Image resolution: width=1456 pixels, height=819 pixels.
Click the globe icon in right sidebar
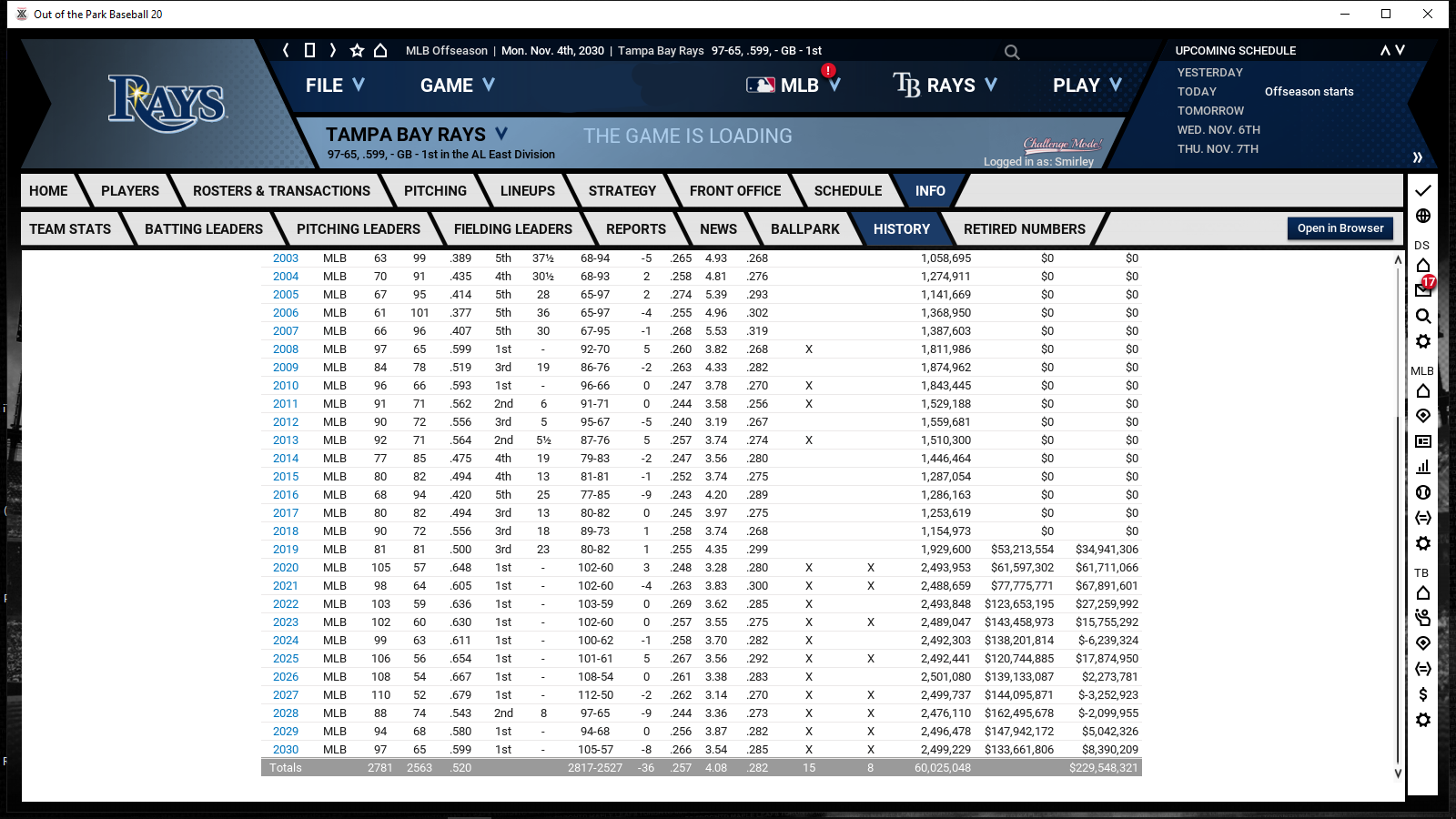pos(1423,216)
